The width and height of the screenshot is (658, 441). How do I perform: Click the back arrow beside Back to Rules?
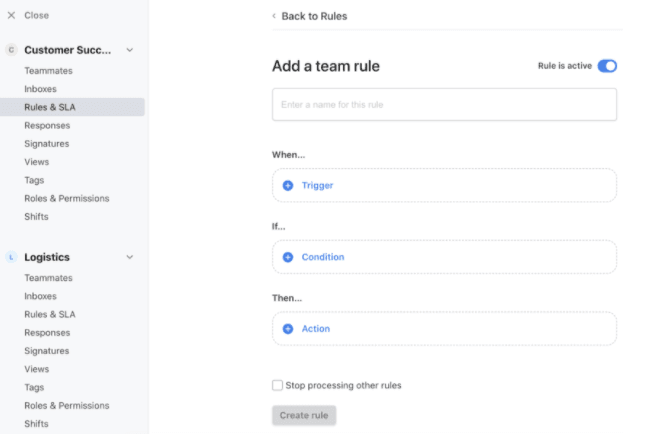pyautogui.click(x=275, y=17)
